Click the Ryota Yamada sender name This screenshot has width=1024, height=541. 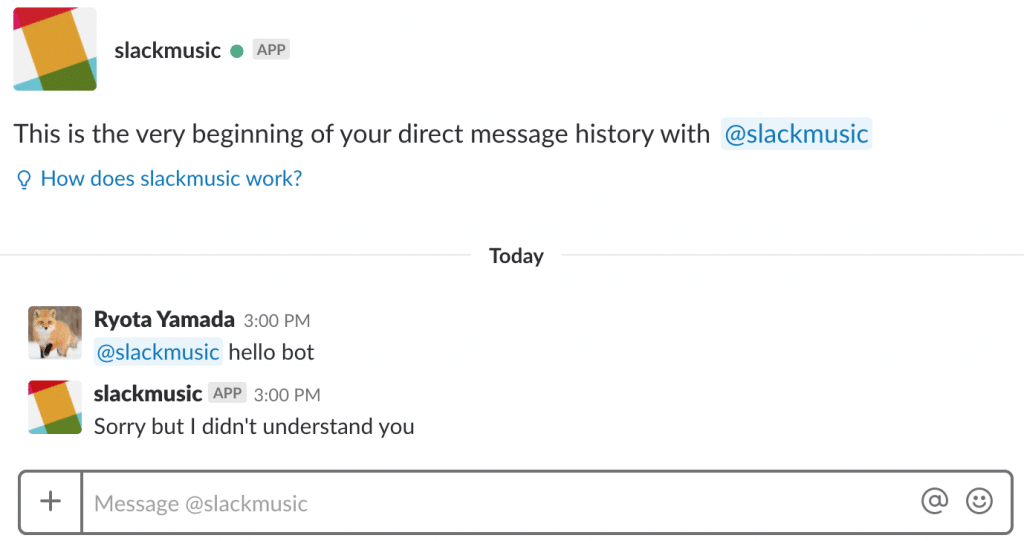click(164, 320)
